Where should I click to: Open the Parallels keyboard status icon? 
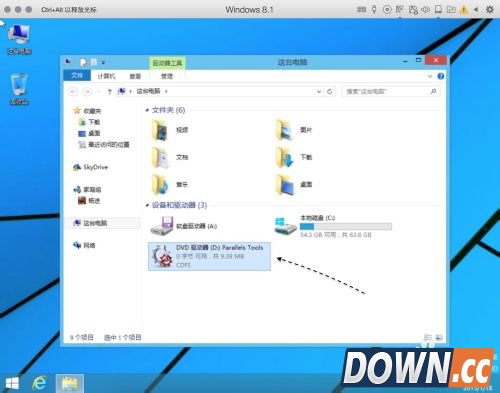click(x=361, y=10)
